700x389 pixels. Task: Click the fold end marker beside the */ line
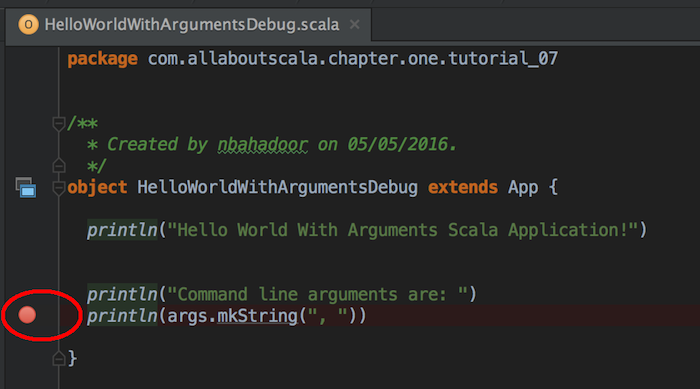coord(58,165)
